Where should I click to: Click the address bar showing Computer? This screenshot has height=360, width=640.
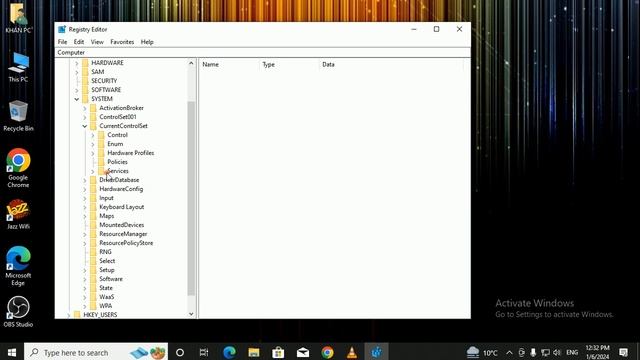point(263,53)
